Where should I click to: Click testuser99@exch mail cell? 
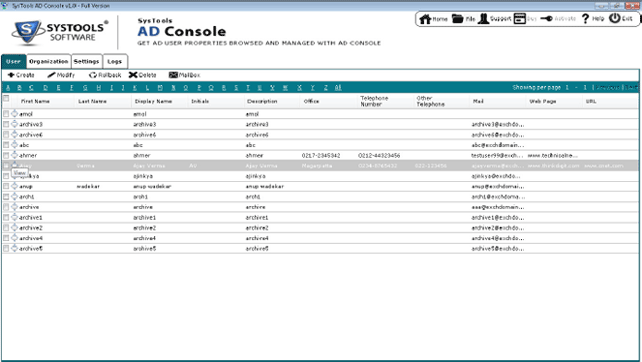[x=497, y=155]
